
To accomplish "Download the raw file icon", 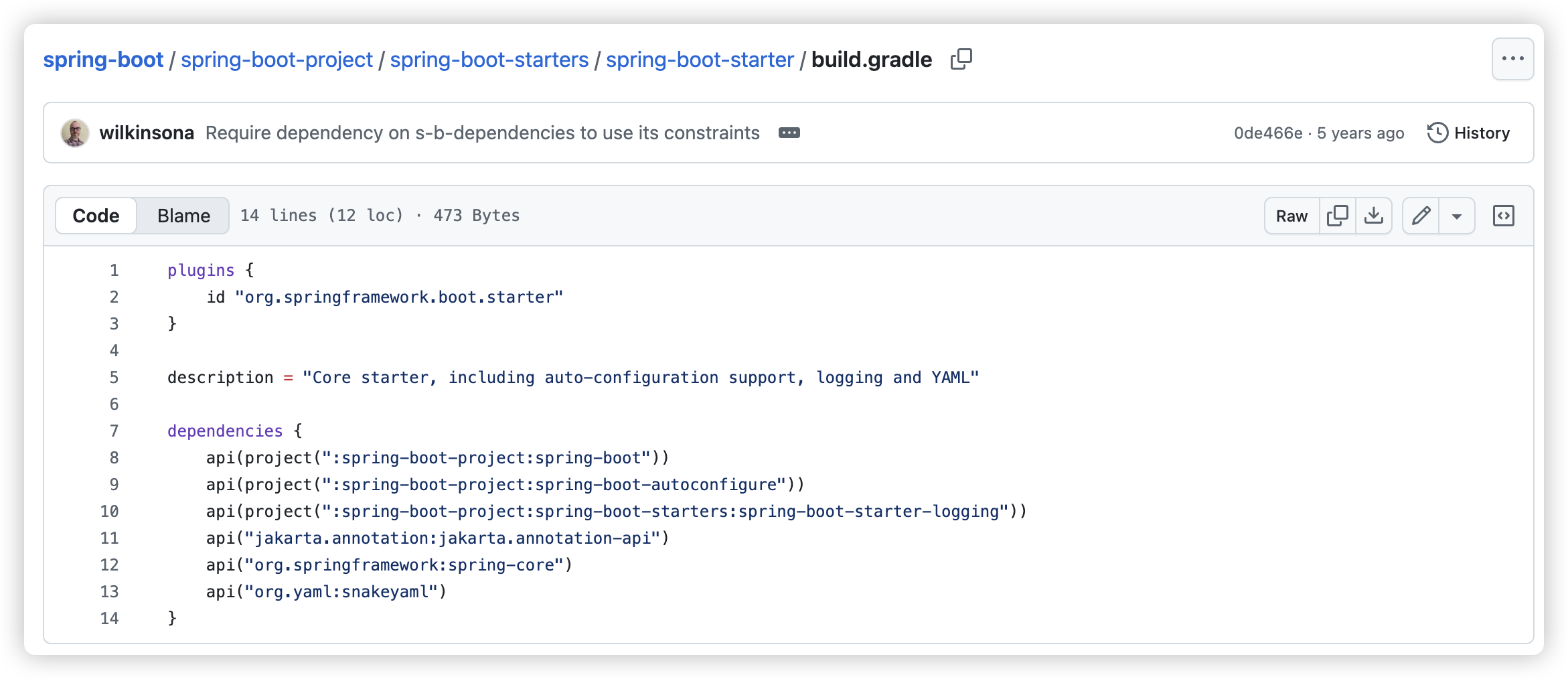I will 1373,216.
